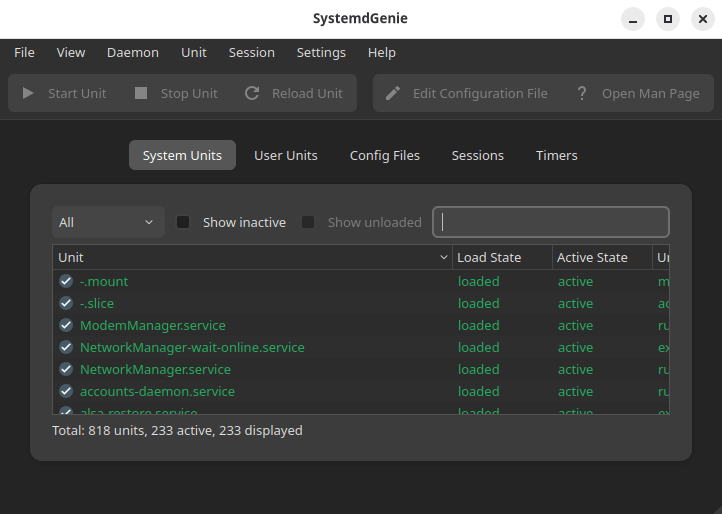This screenshot has height=514, width=722.
Task: Close the SystemdGenie window
Action: coord(703,19)
